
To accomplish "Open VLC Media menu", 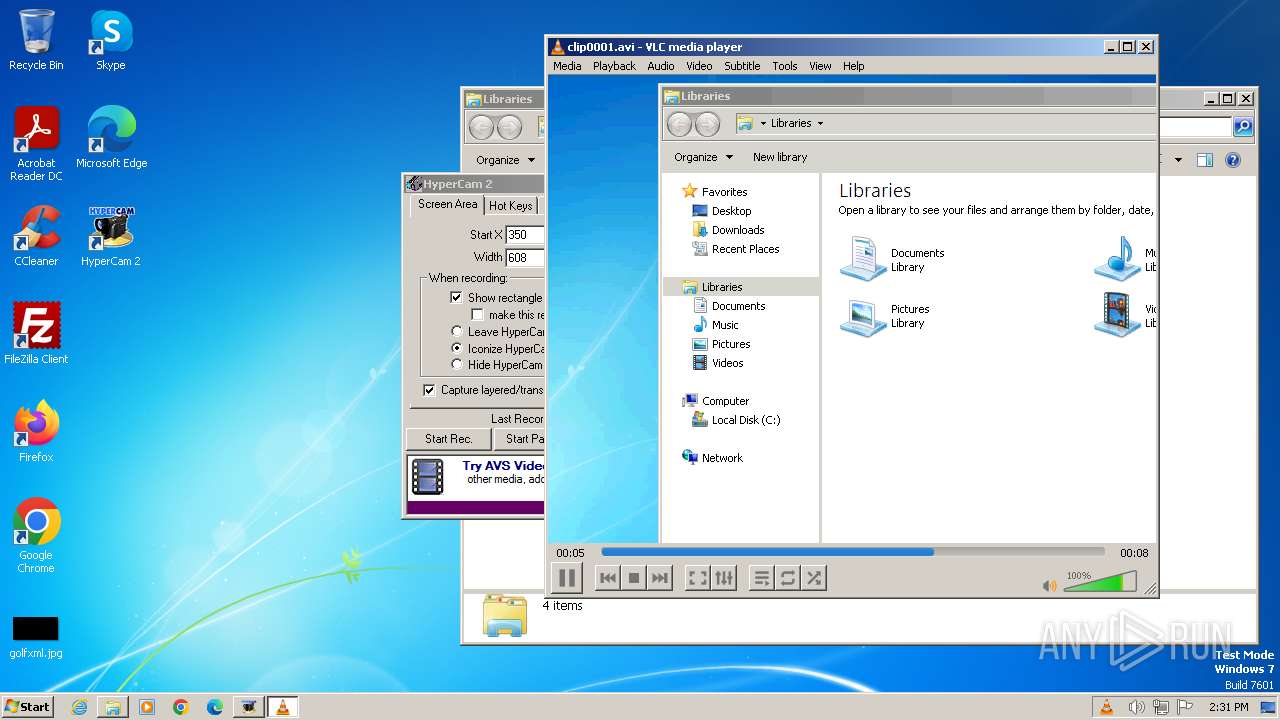I will [x=567, y=66].
